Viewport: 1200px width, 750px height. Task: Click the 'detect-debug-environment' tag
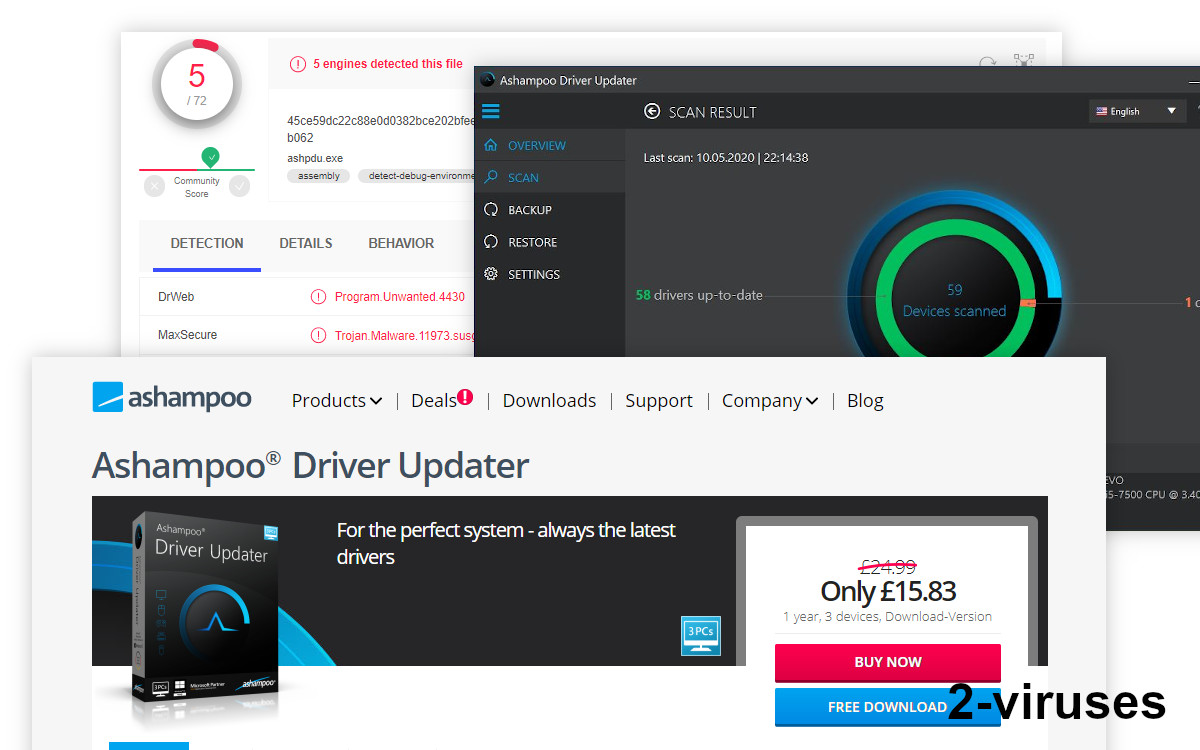point(417,176)
